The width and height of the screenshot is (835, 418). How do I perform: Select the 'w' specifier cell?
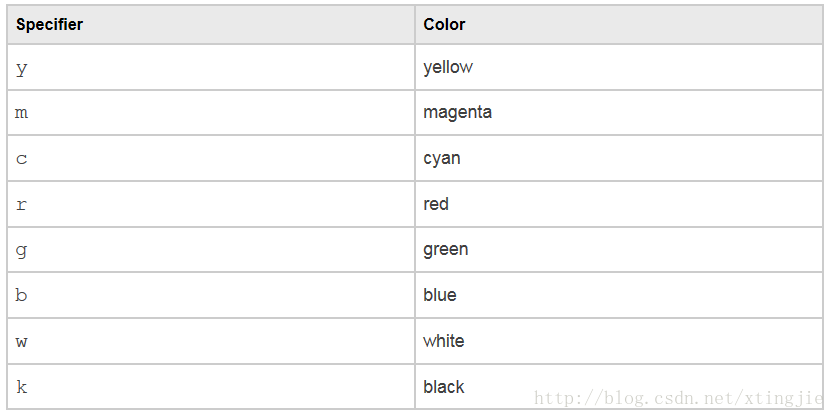[211, 341]
